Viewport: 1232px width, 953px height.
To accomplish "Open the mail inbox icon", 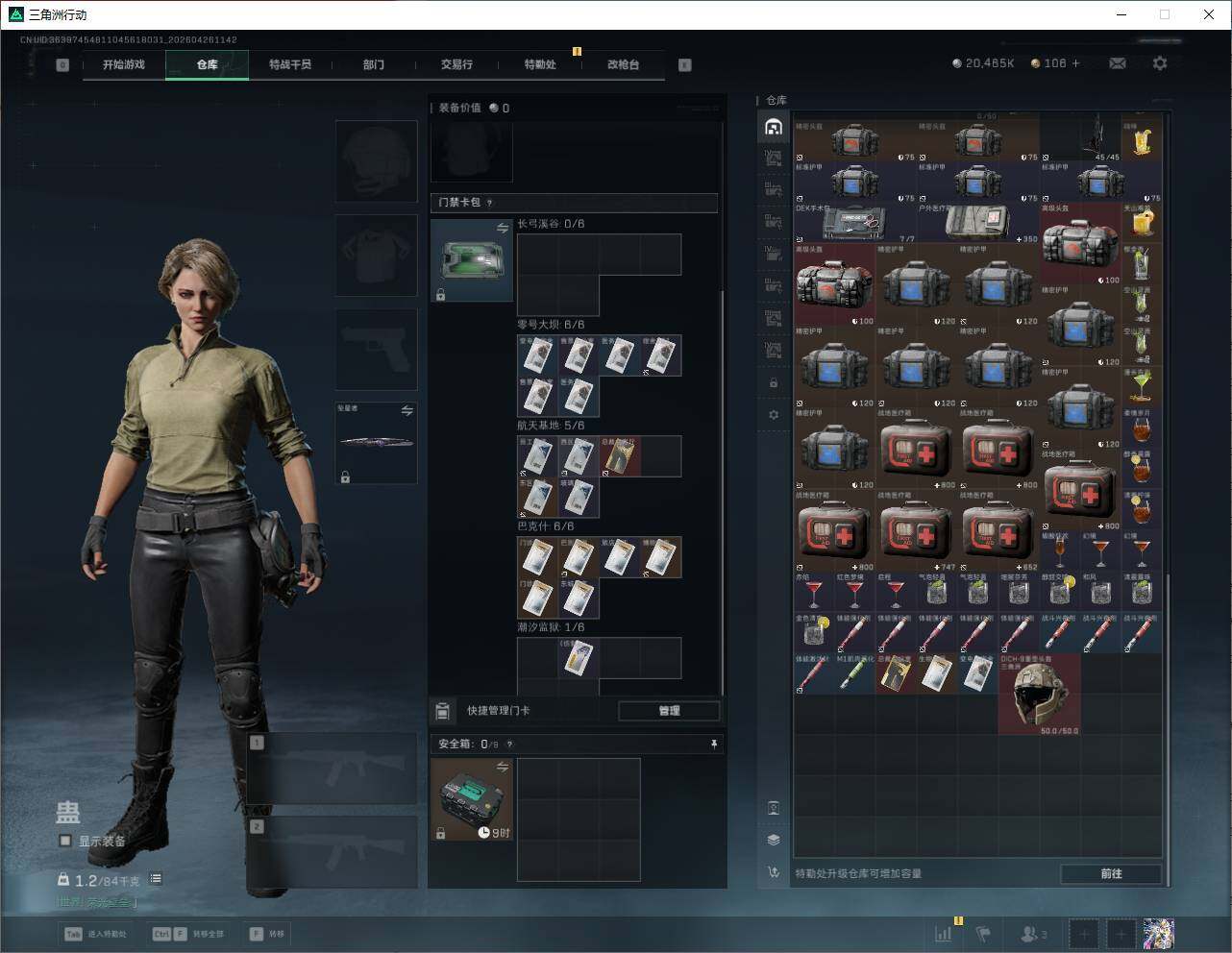I will tap(1118, 63).
